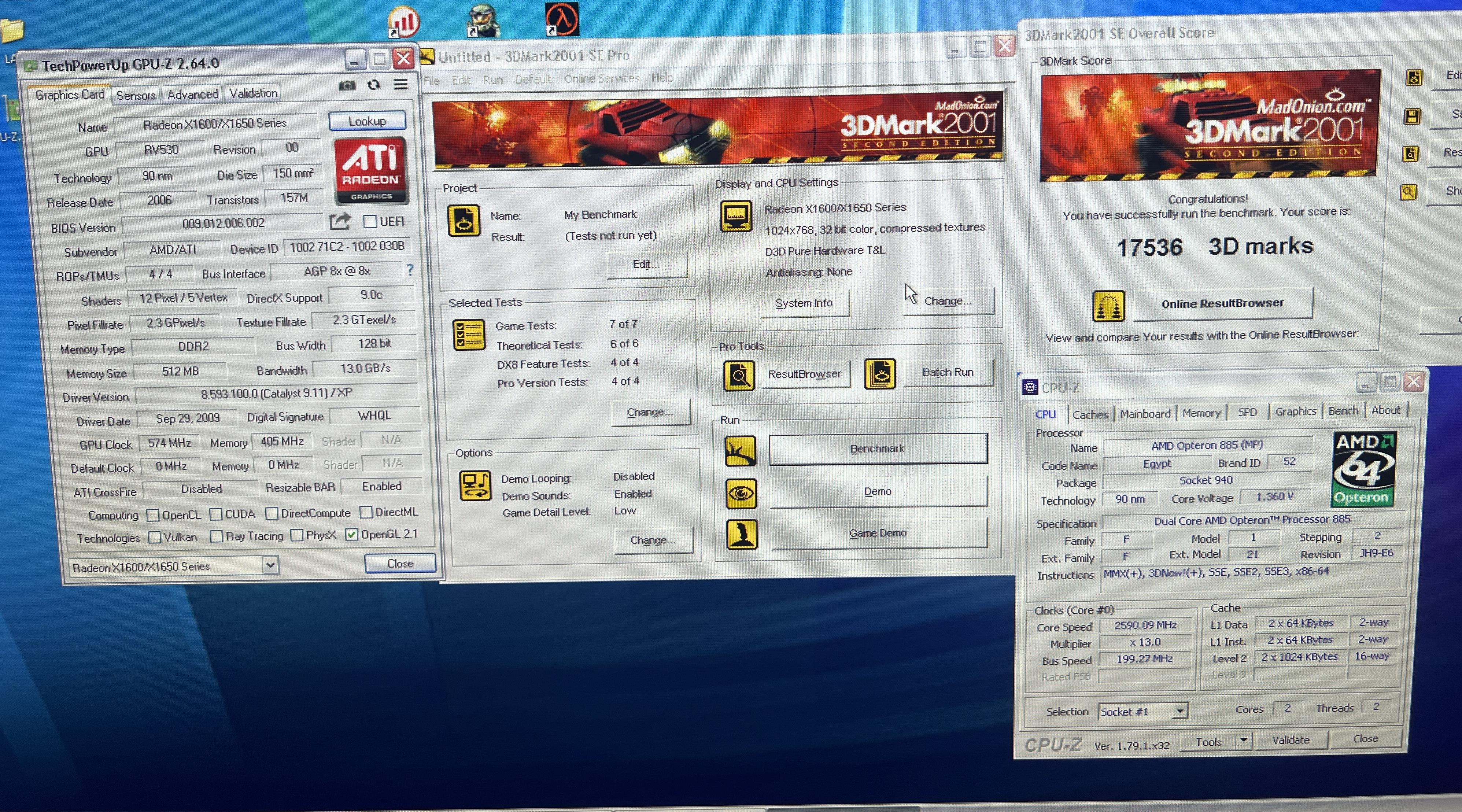Enable the OpenCL checkbox
Screen dimensions: 1462x812
coord(153,515)
